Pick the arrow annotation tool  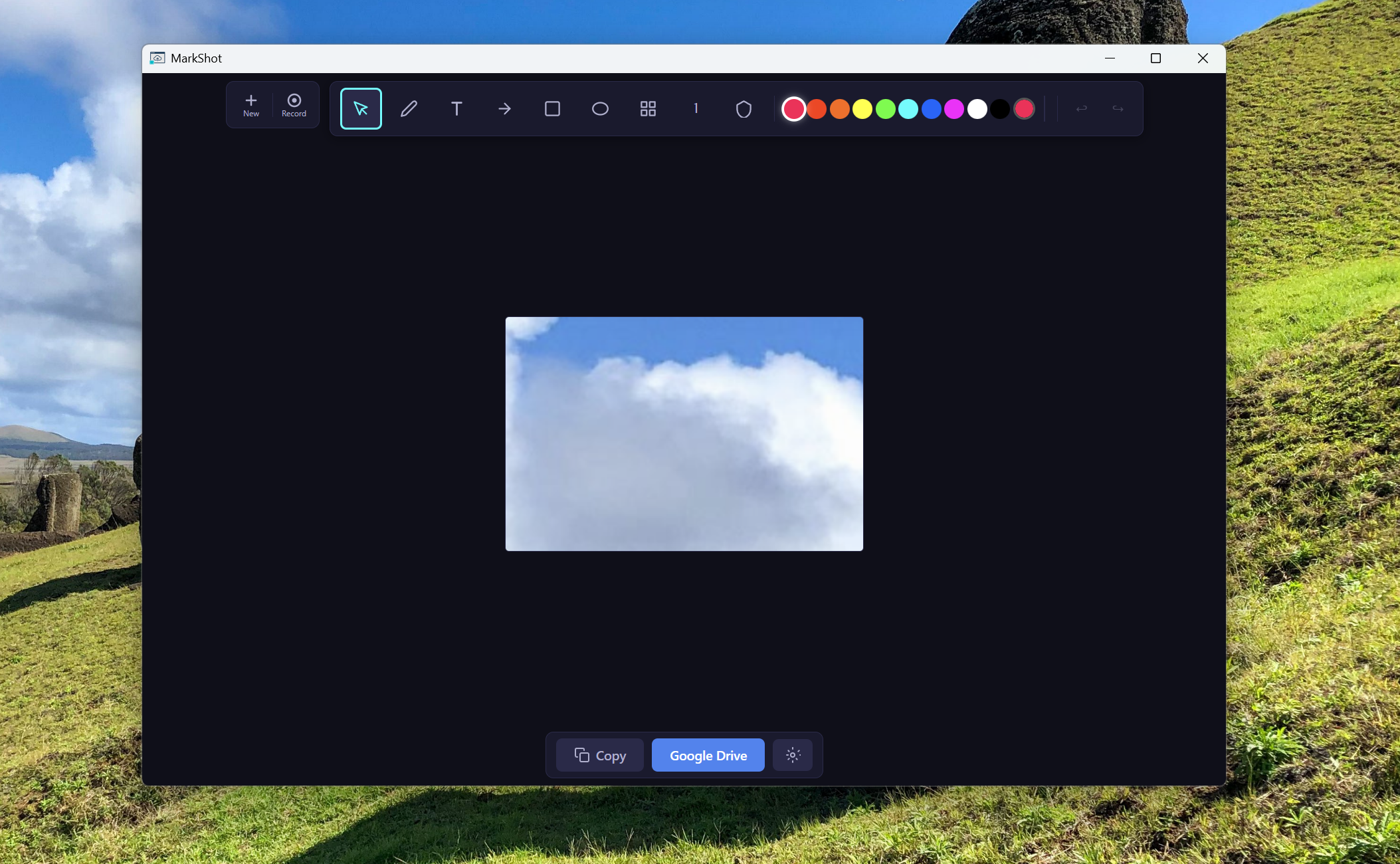point(504,108)
